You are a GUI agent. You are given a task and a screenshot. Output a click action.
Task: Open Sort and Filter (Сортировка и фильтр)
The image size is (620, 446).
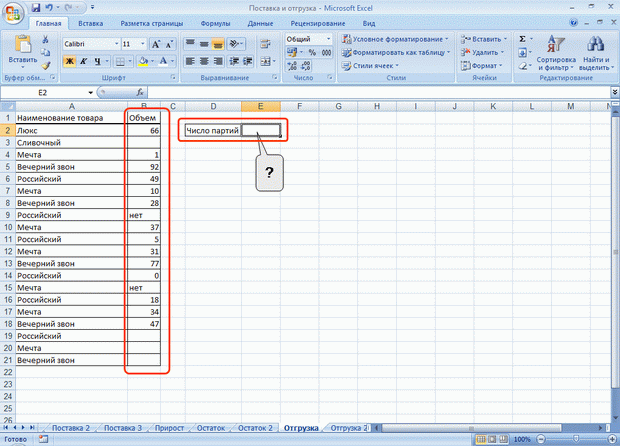(x=556, y=53)
